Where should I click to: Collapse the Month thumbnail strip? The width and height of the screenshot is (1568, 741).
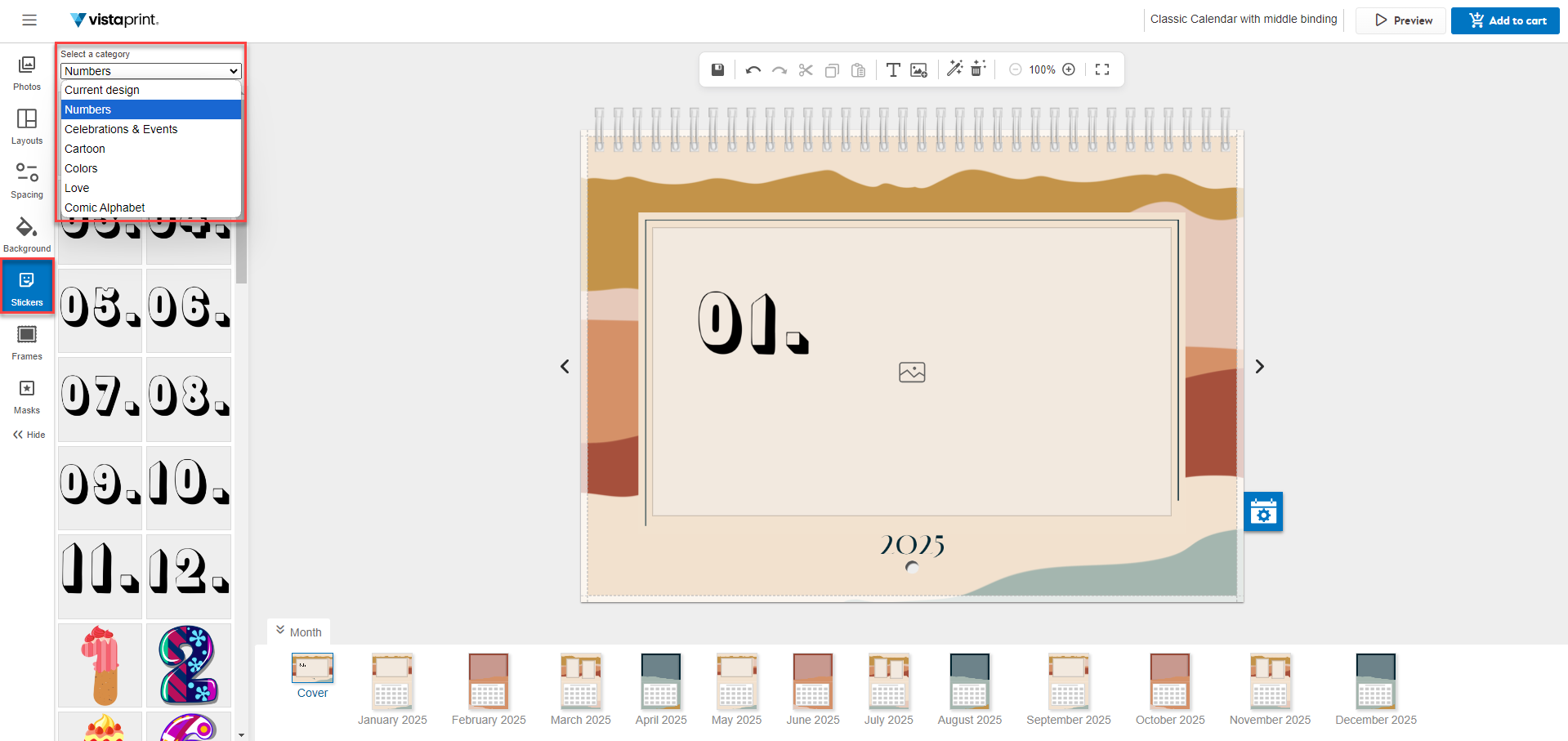(299, 632)
